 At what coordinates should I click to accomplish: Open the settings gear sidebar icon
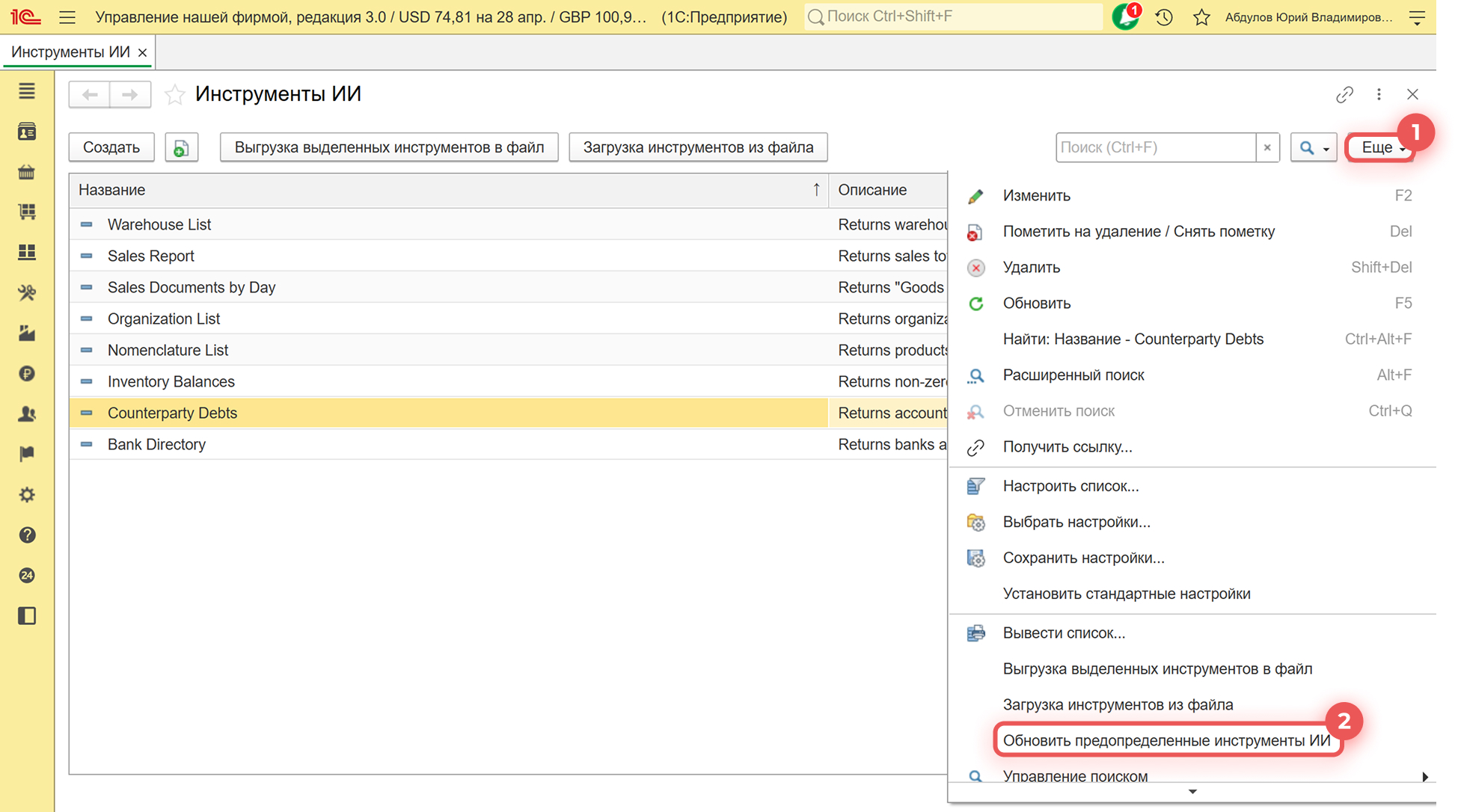tap(27, 495)
